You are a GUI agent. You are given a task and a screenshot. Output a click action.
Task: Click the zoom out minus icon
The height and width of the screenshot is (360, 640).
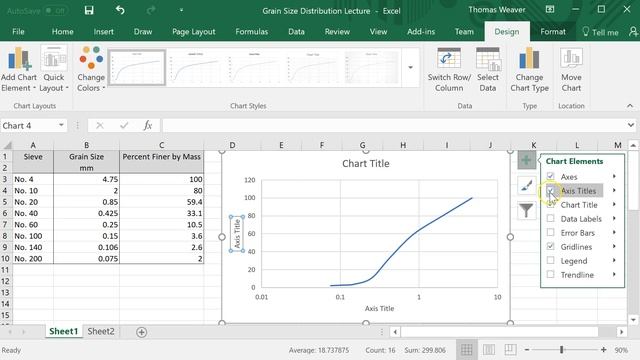click(x=527, y=350)
